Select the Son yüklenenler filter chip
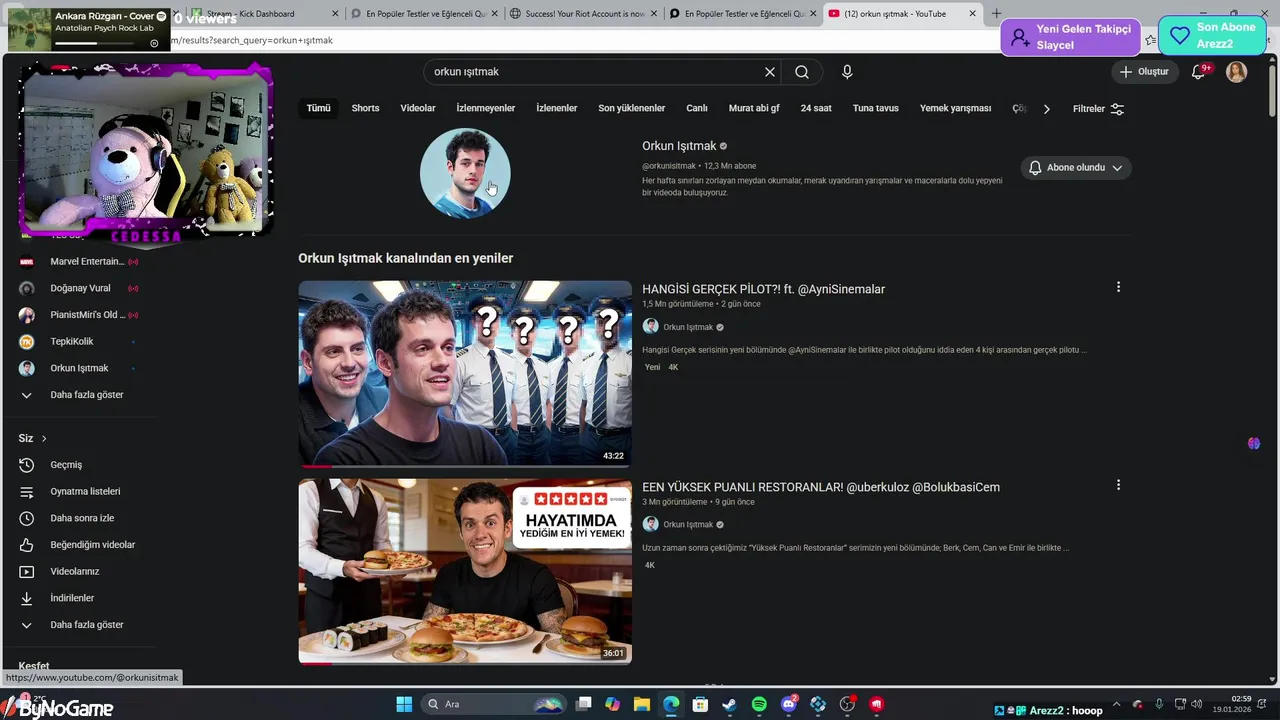This screenshot has width=1280, height=720. tap(631, 108)
